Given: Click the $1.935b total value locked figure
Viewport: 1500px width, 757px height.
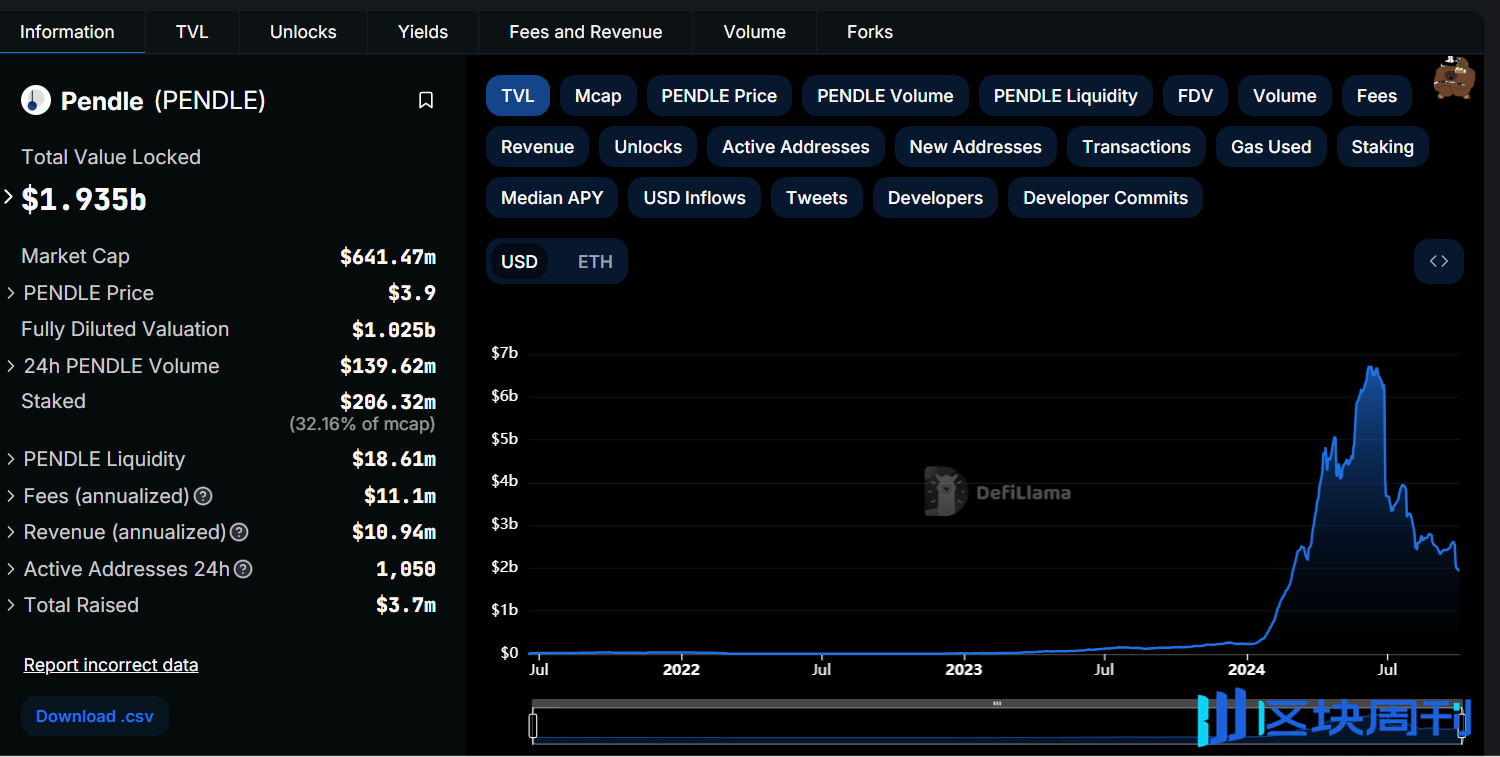Looking at the screenshot, I should point(84,199).
